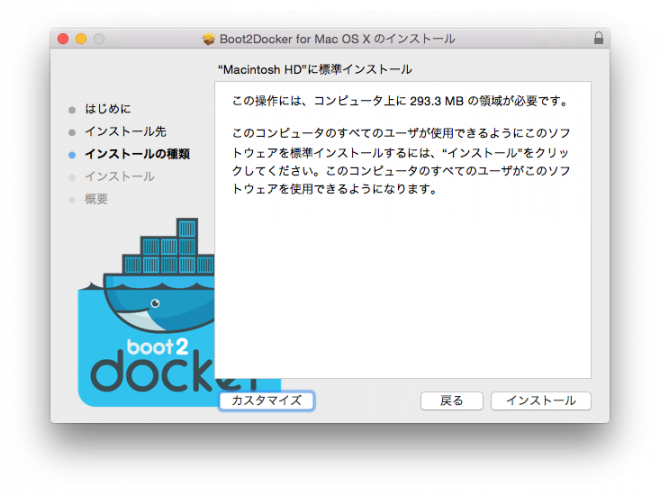
Task: Click the "Macintosh HD"に標準インストール heading
Action: 315,70
